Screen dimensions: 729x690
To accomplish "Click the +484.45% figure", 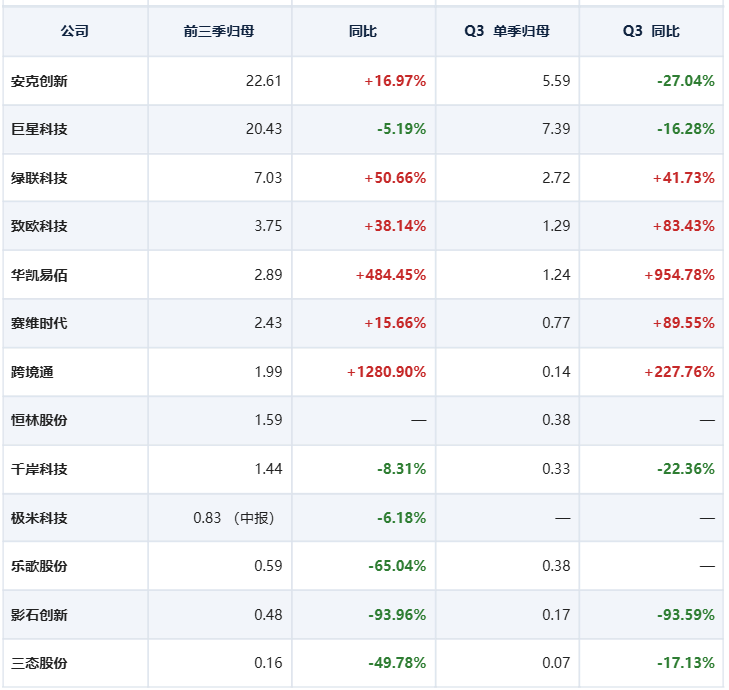I will pyautogui.click(x=391, y=275).
